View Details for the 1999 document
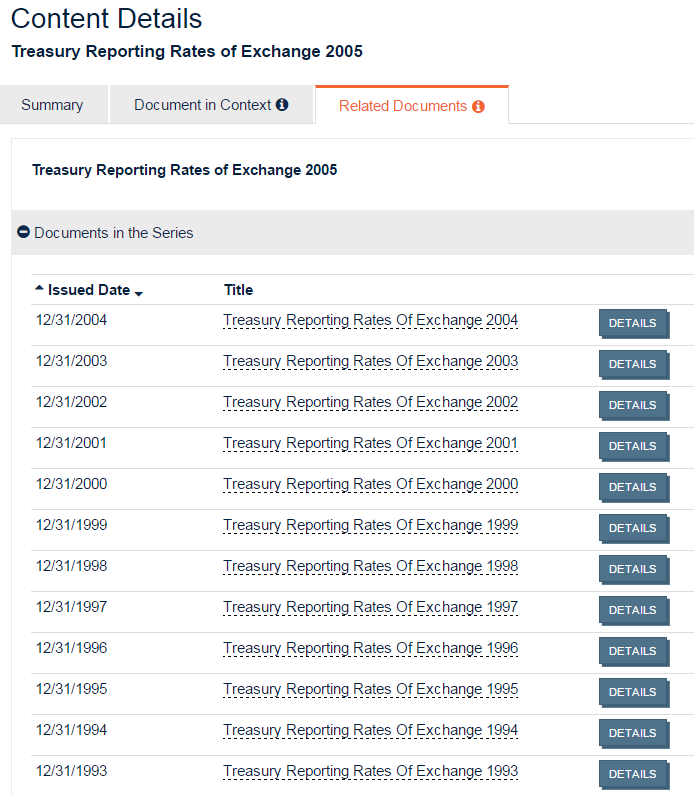 tap(632, 528)
